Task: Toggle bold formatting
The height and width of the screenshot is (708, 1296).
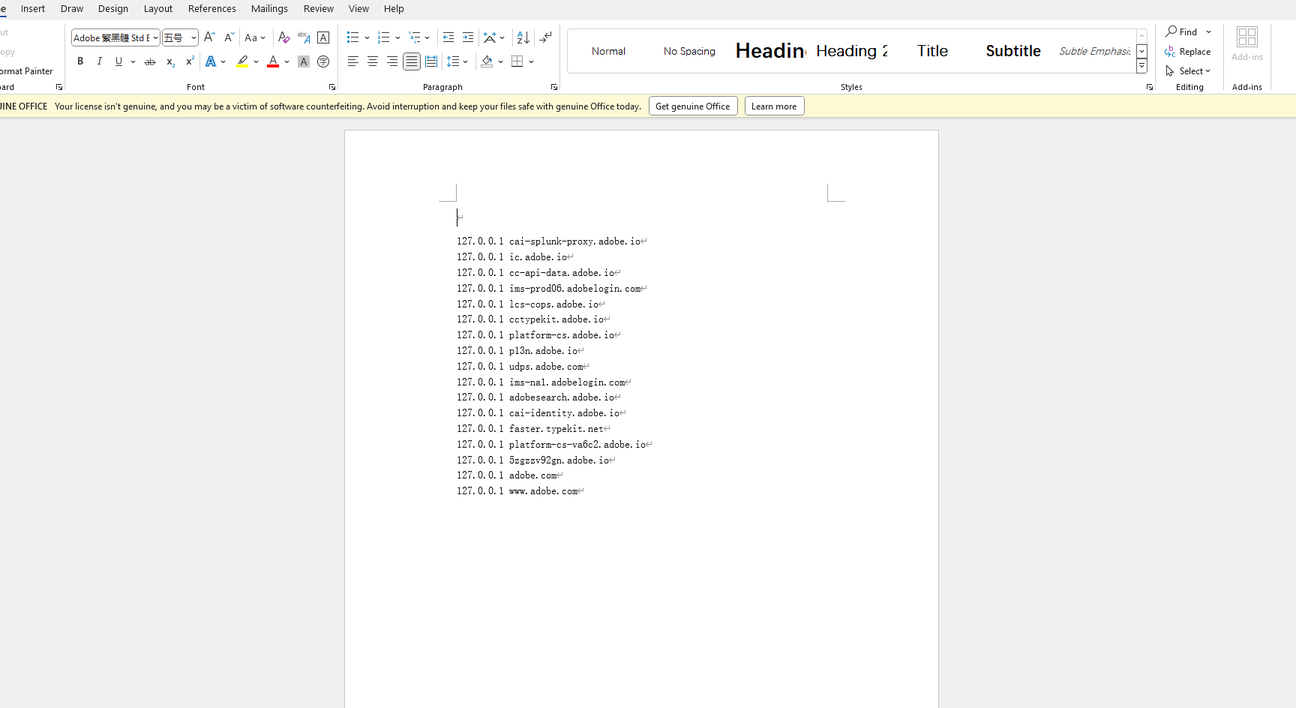Action: point(80,62)
